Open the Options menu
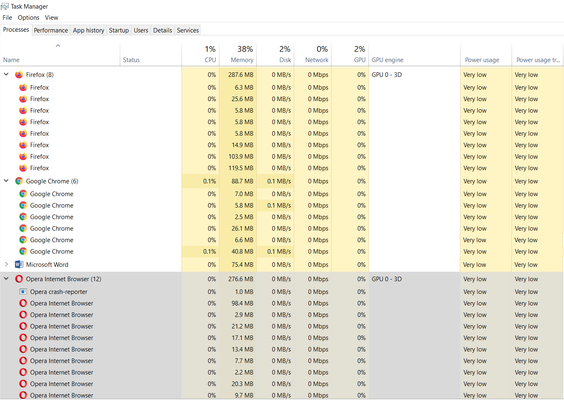The image size is (564, 400). pos(28,18)
